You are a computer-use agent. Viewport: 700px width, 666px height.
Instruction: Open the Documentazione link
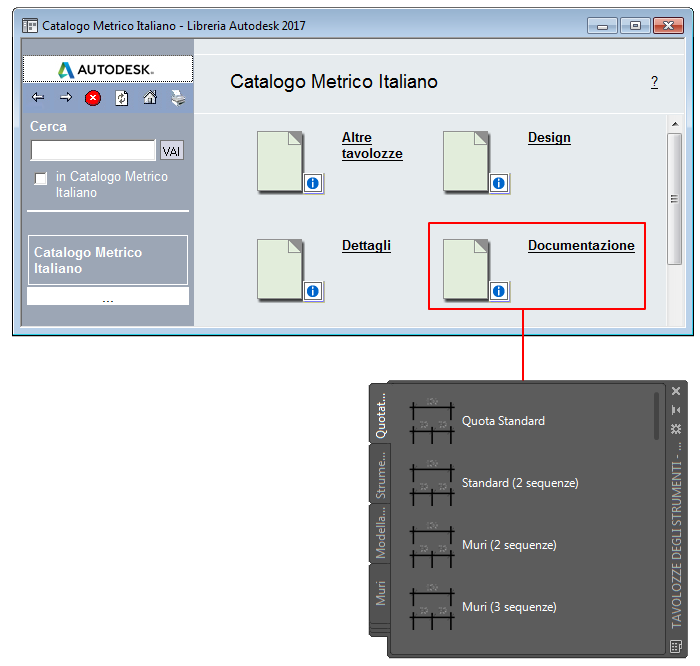581,246
